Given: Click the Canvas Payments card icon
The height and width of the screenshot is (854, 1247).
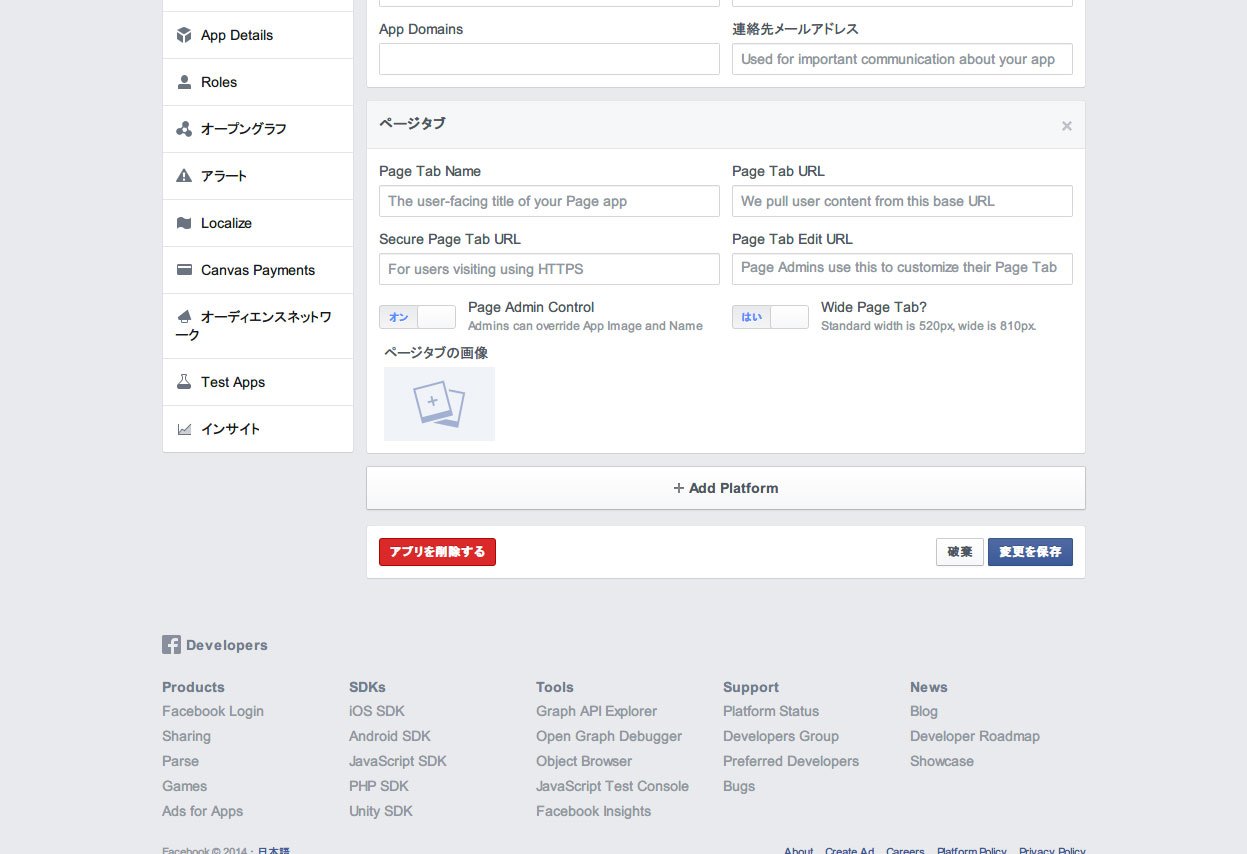Looking at the screenshot, I should click(184, 270).
